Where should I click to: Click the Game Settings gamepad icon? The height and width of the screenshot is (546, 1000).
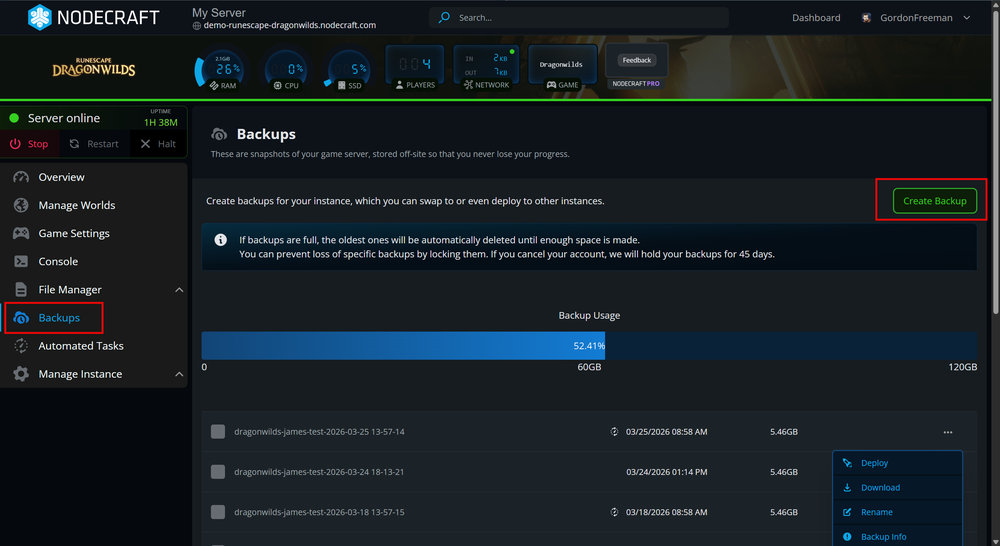click(x=21, y=233)
